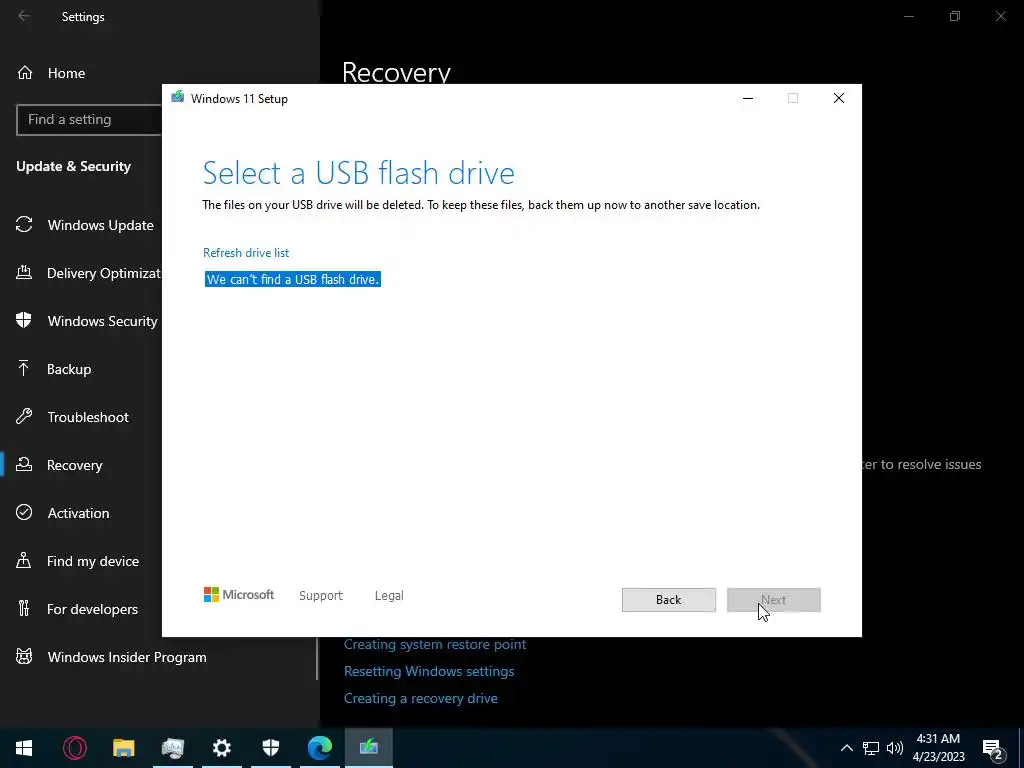Open Windows Security in Settings sidebar
This screenshot has height=768, width=1024.
click(102, 321)
